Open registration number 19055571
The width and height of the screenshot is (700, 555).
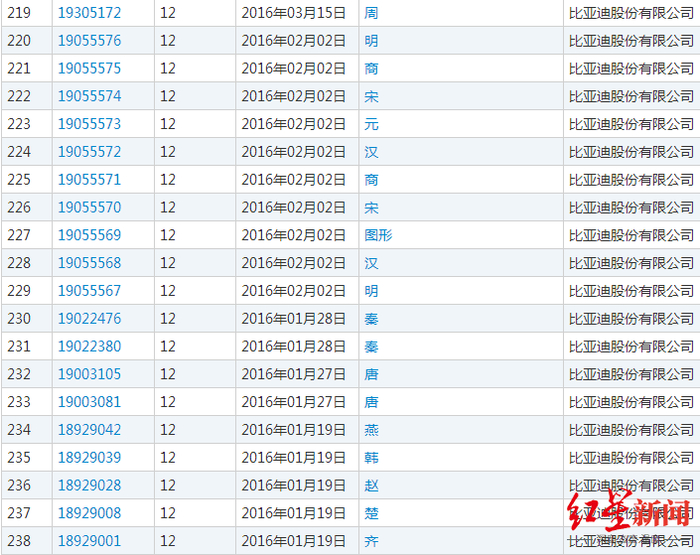89,179
